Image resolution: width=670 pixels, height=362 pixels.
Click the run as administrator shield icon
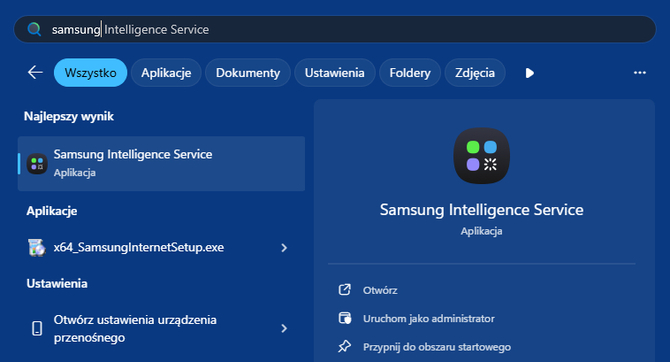tap(345, 318)
